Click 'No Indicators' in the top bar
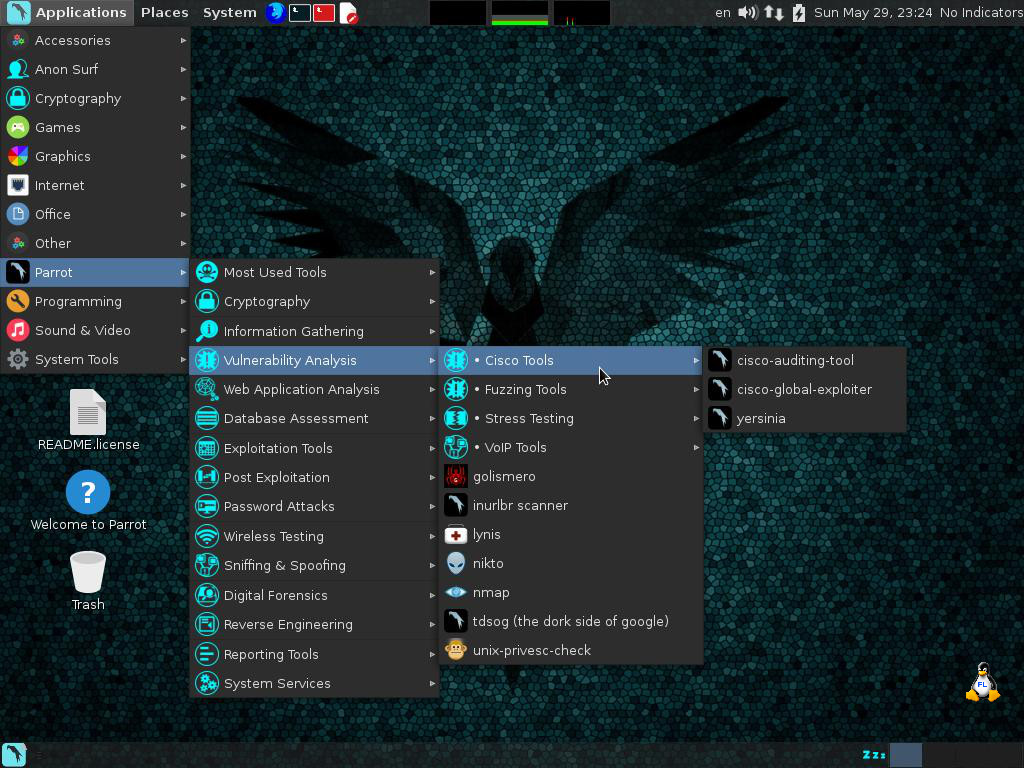Image resolution: width=1024 pixels, height=768 pixels. coord(980,13)
